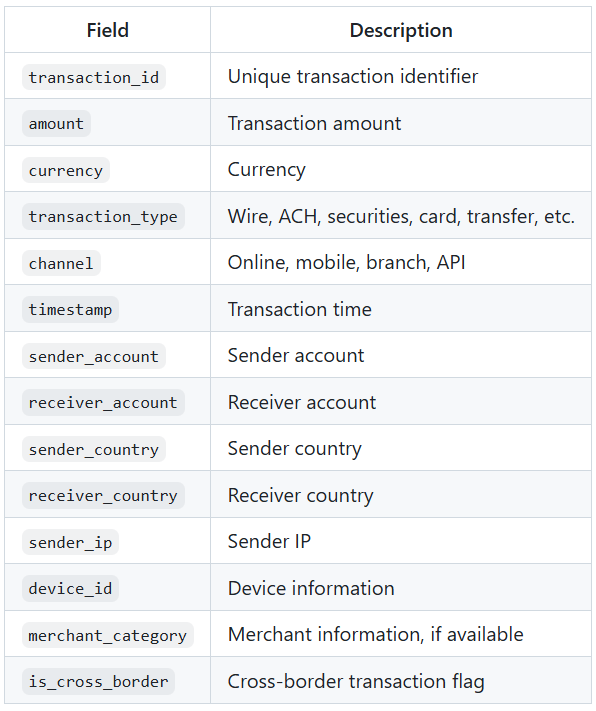
Task: Select the merchant_category code label
Action: [x=108, y=635]
